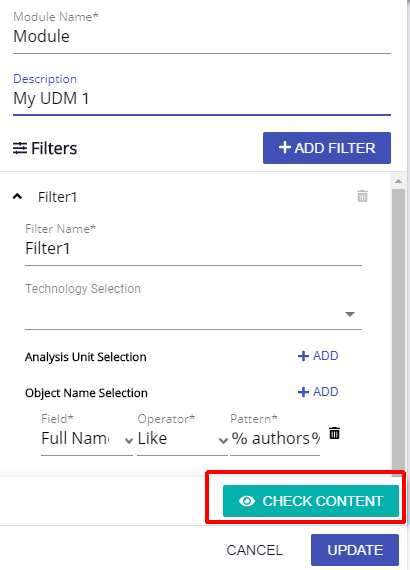410x570 pixels.
Task: Remove the Full Name pattern row
Action: click(x=334, y=433)
